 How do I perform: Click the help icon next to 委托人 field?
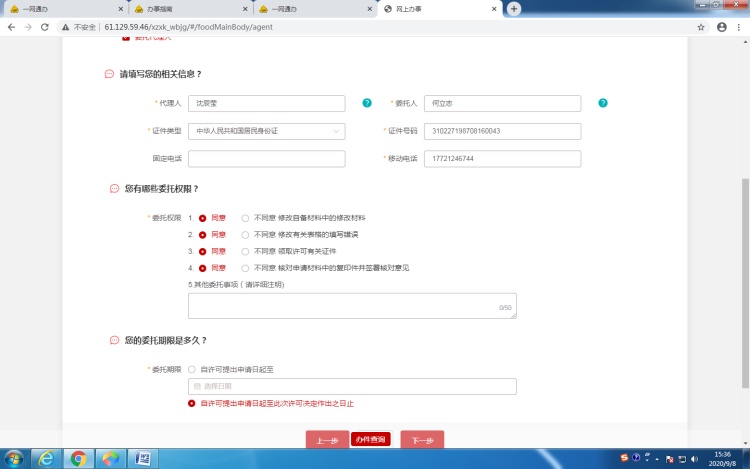[x=603, y=103]
